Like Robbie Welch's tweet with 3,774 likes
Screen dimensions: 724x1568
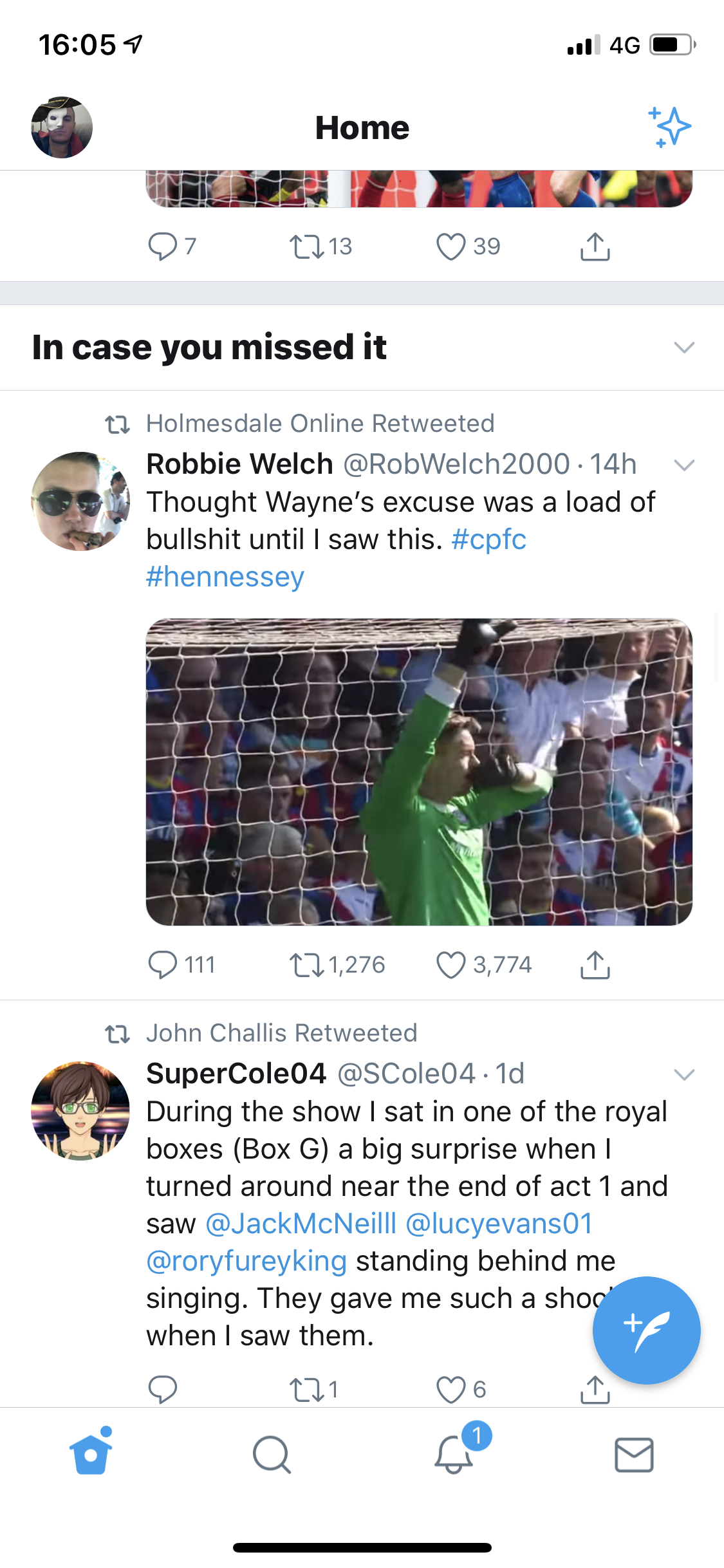point(450,965)
